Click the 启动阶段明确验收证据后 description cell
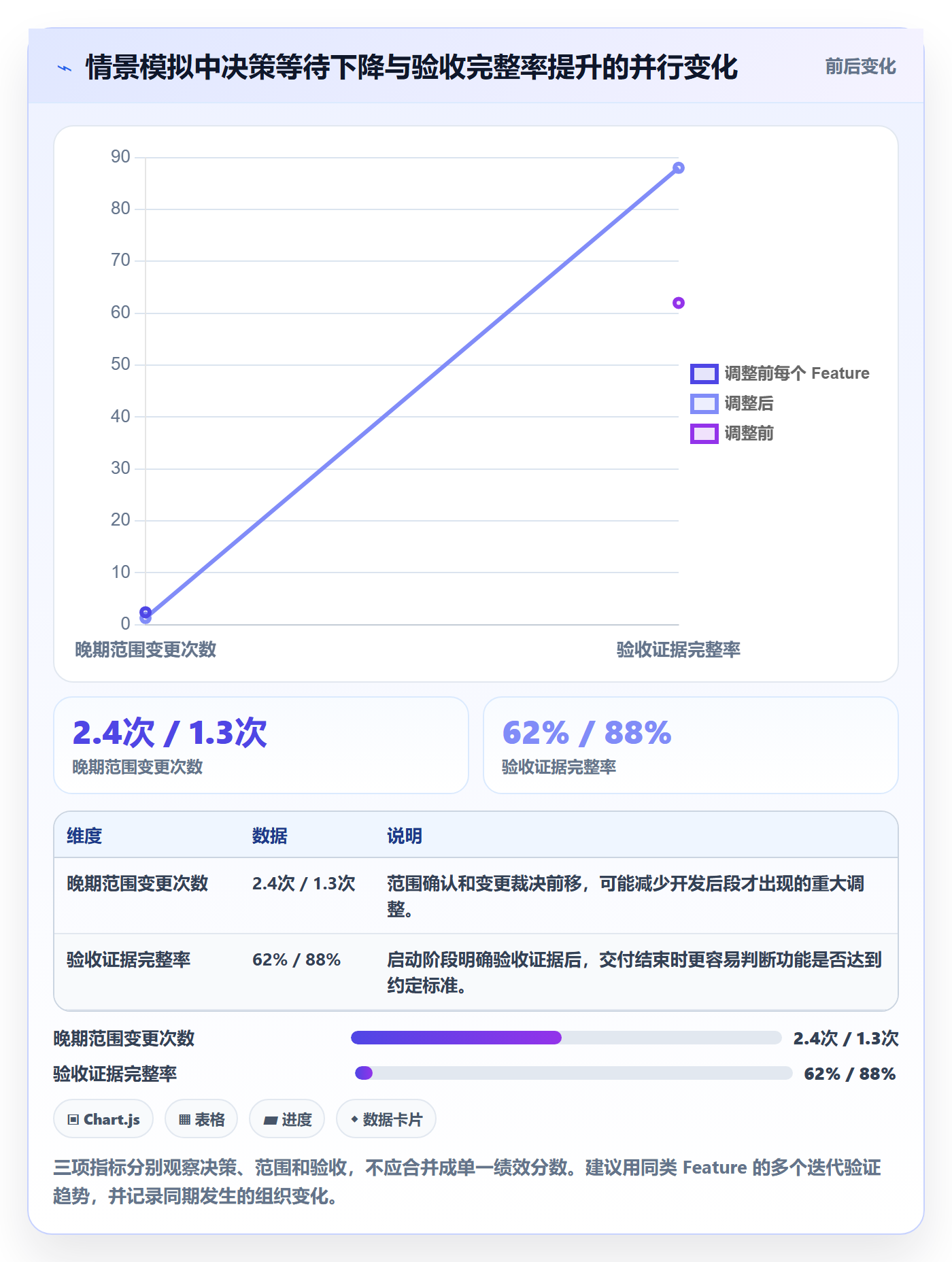Image resolution: width=952 pixels, height=1262 pixels. (634, 972)
